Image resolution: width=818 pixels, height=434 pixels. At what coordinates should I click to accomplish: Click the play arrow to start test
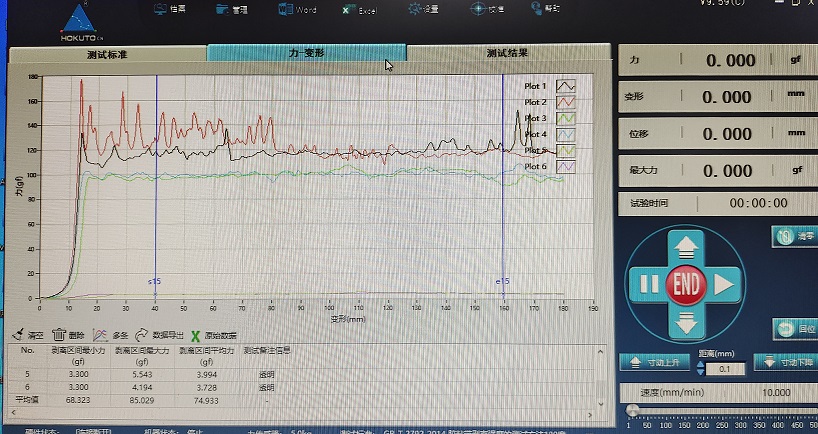pos(725,285)
